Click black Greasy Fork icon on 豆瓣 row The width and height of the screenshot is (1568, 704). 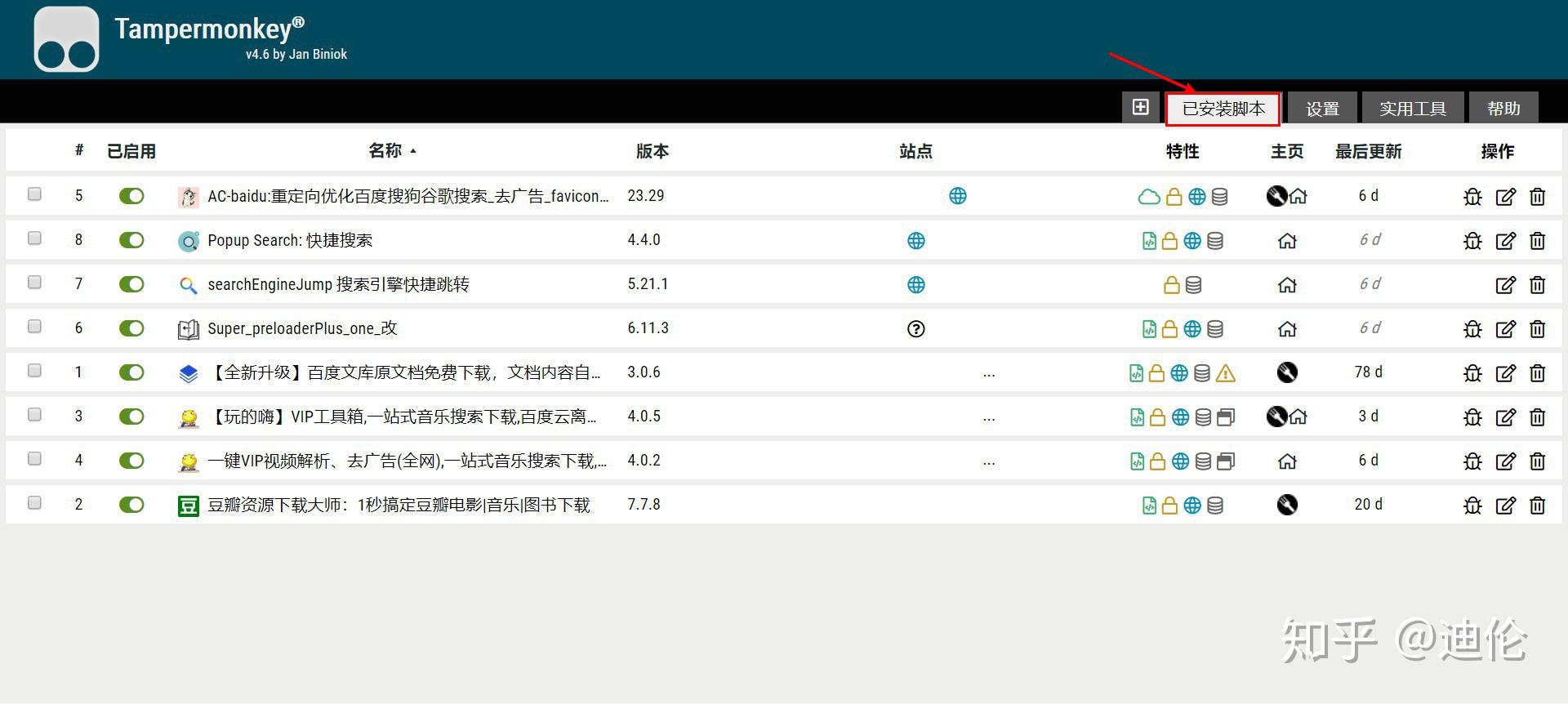[x=1287, y=505]
